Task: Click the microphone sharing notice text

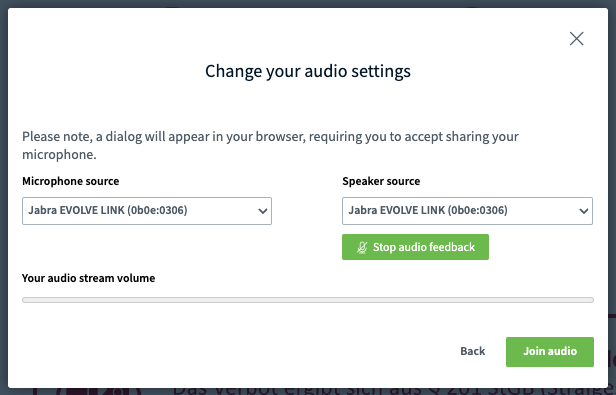Action: point(270,145)
